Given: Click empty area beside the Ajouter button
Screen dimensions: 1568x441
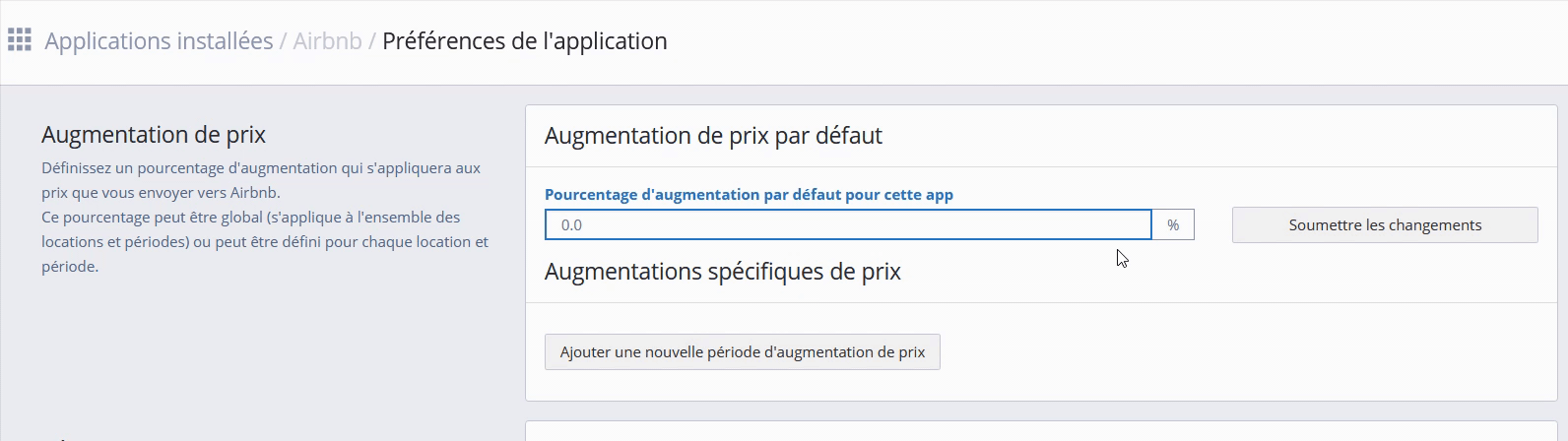Looking at the screenshot, I should pos(1231,351).
